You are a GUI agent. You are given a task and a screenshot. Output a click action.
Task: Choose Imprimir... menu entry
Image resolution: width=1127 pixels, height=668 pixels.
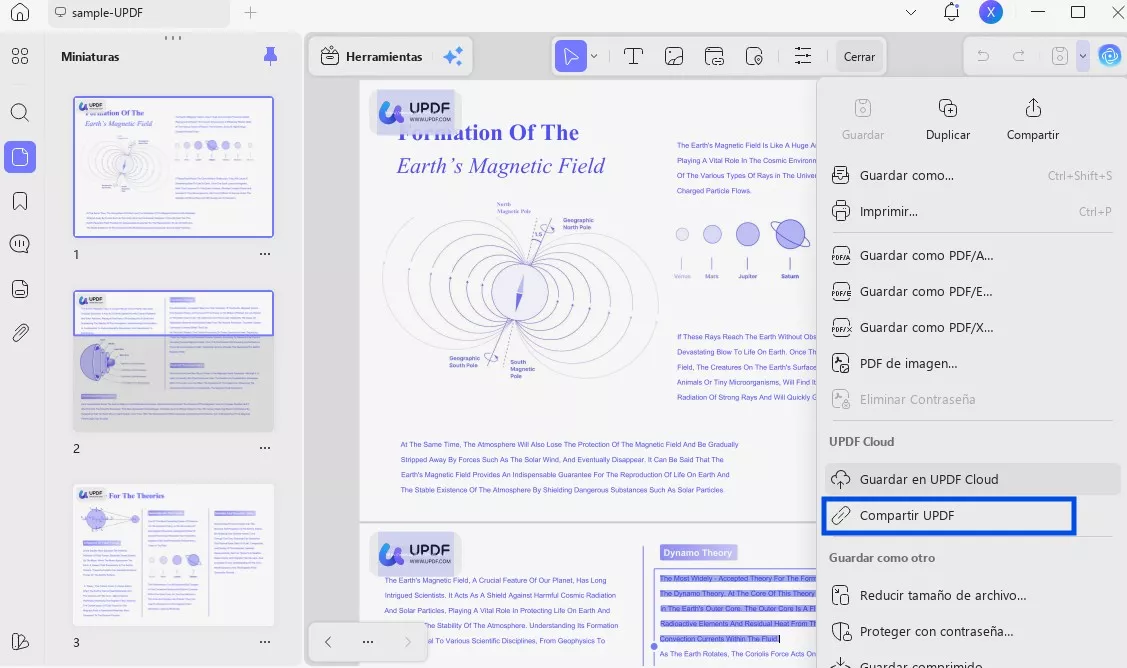[x=972, y=211]
